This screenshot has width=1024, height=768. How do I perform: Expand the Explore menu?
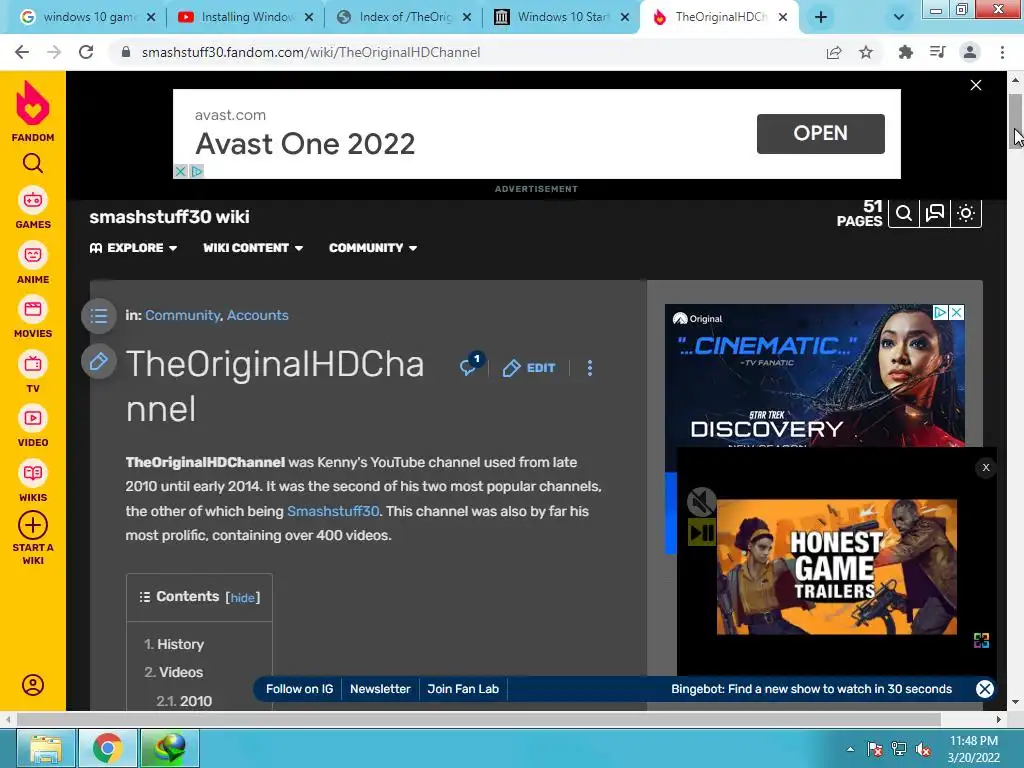click(133, 248)
